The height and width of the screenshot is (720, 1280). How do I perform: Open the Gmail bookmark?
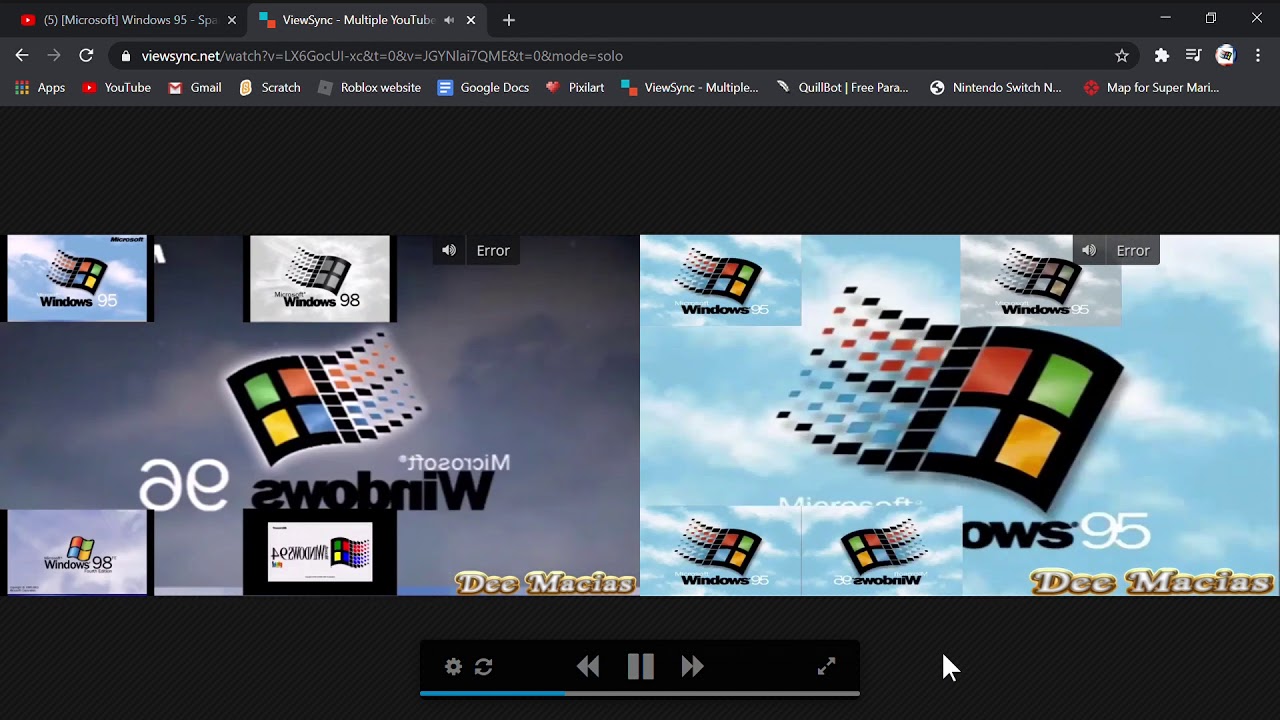(195, 88)
